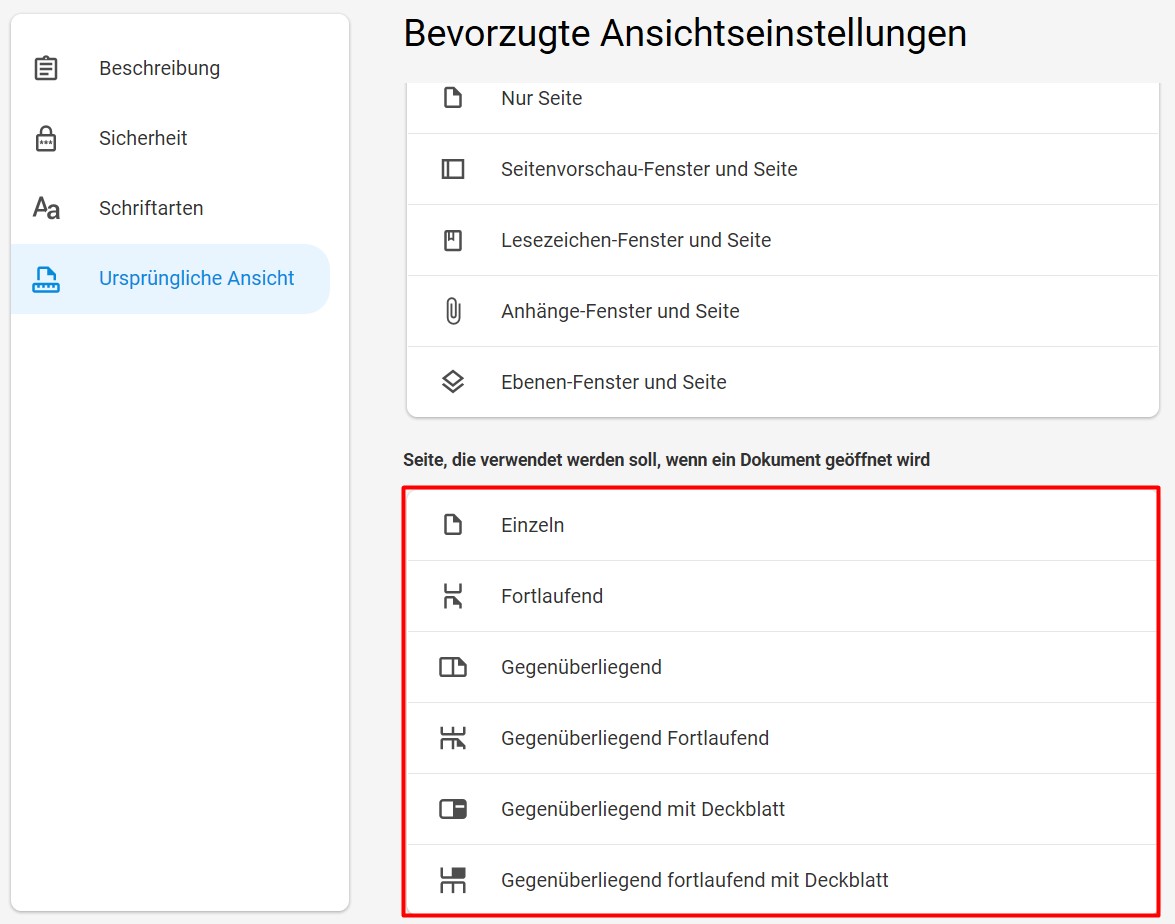Select Gegenüberliegend mit Deckblatt layout
The image size is (1175, 924).
pyautogui.click(x=782, y=809)
